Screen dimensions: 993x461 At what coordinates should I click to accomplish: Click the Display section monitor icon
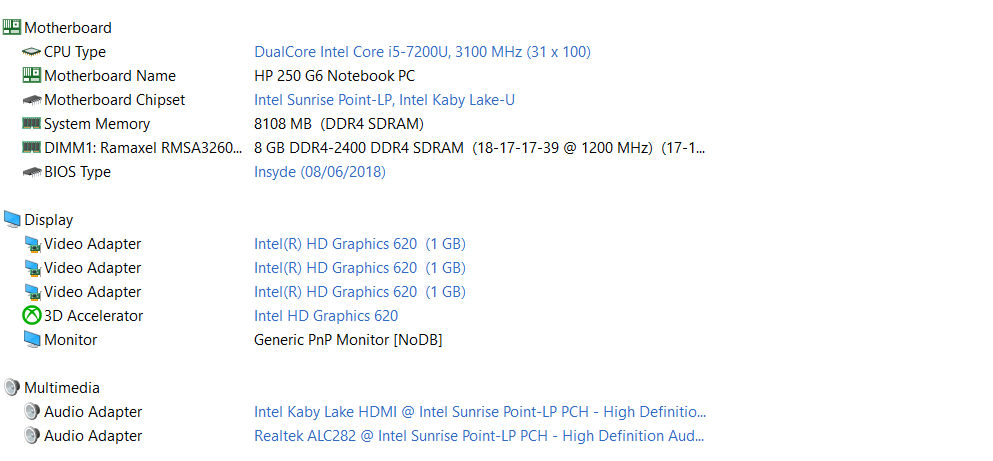[x=12, y=219]
